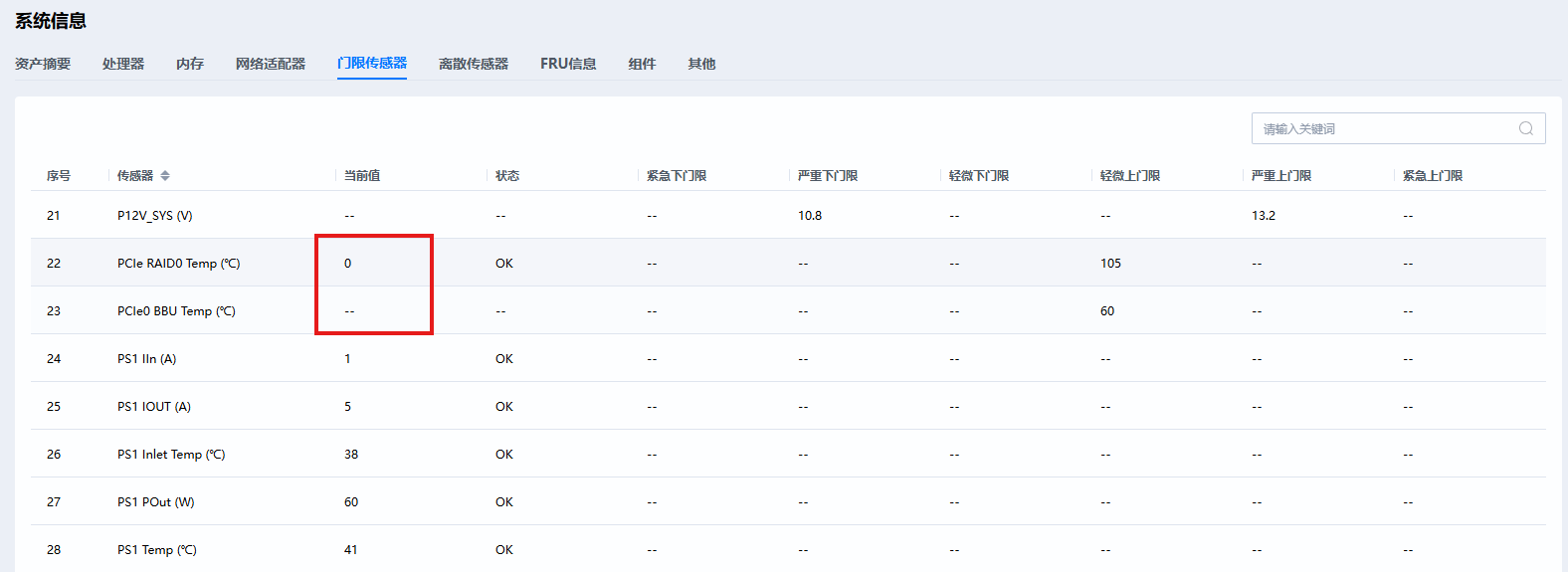Click current value 1 of PS1 IIn
This screenshot has width=1568, height=572.
coord(348,358)
